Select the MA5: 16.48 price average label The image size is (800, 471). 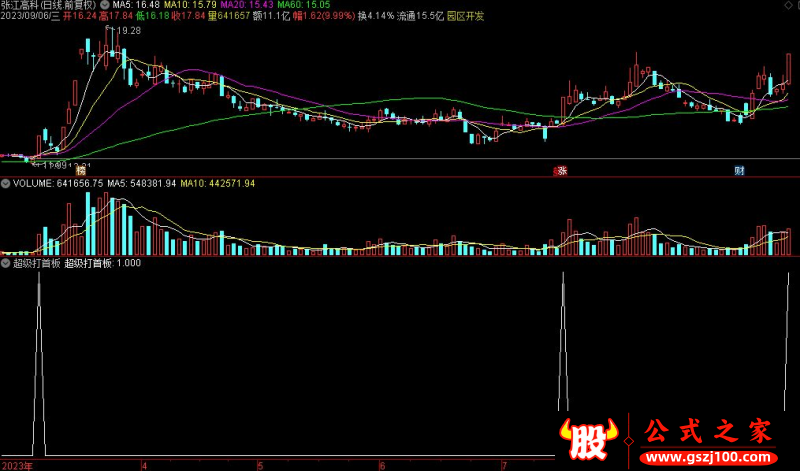coord(136,5)
